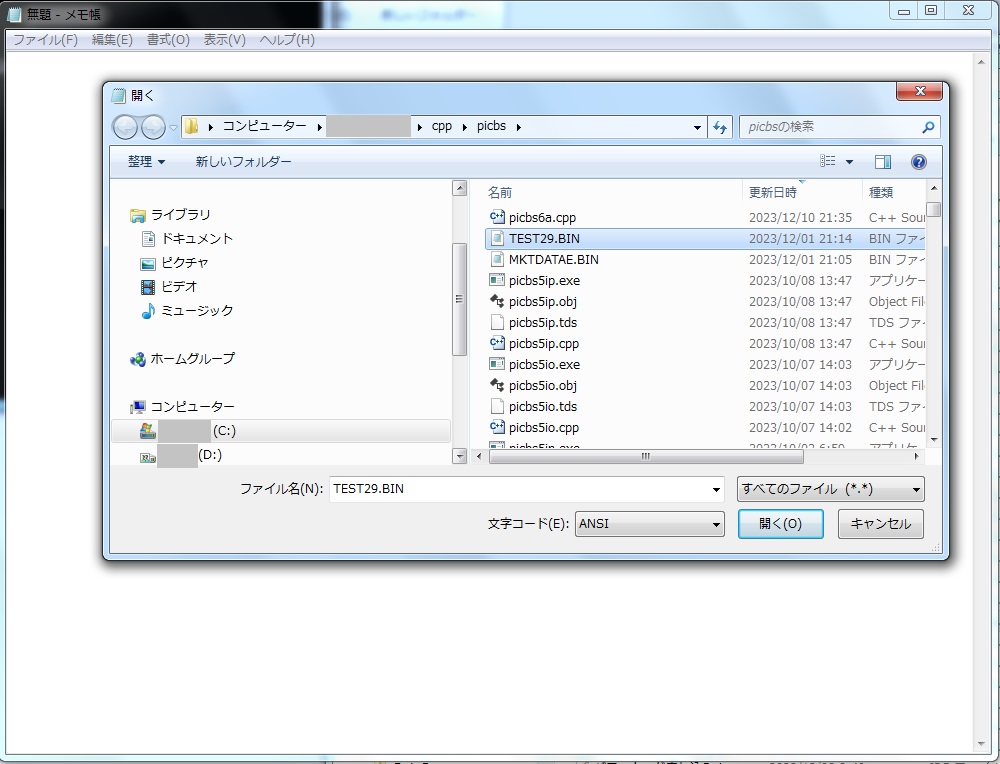Viewport: 1000px width, 764px height.
Task: Click the file list vertical scrollbar thumb
Action: pos(934,209)
